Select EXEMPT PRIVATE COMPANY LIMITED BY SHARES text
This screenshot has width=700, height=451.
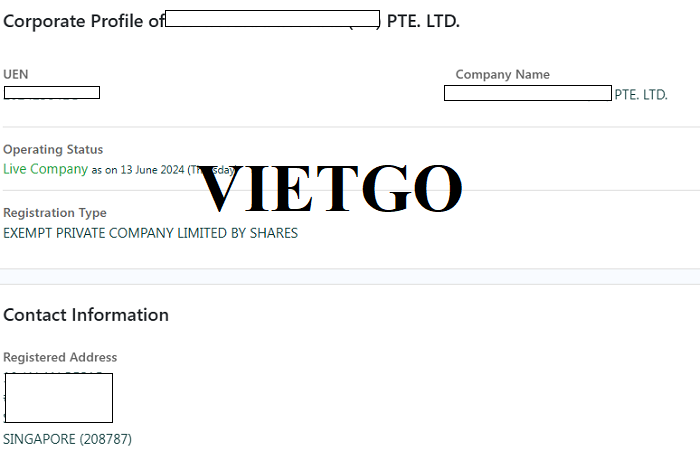tap(150, 233)
